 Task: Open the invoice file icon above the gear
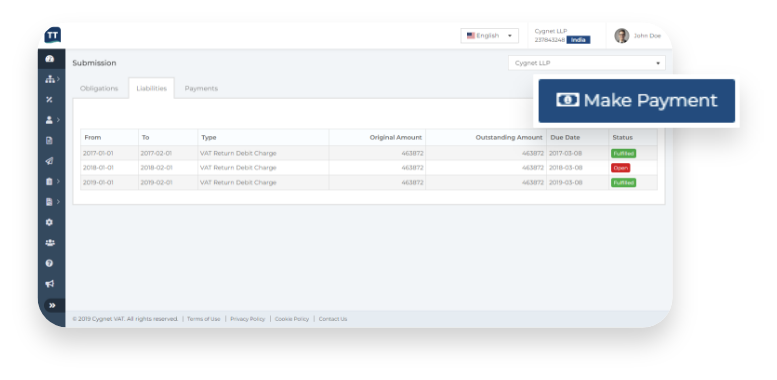(x=49, y=202)
